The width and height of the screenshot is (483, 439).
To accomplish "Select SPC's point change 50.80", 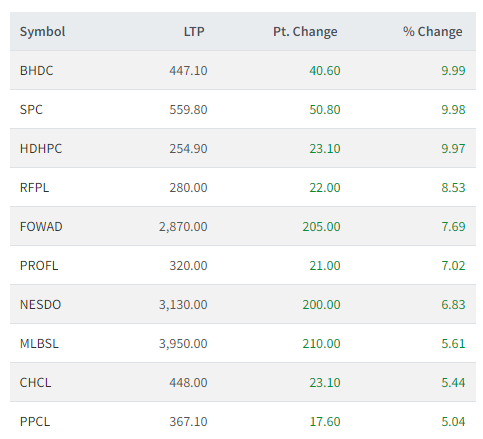I will [325, 110].
